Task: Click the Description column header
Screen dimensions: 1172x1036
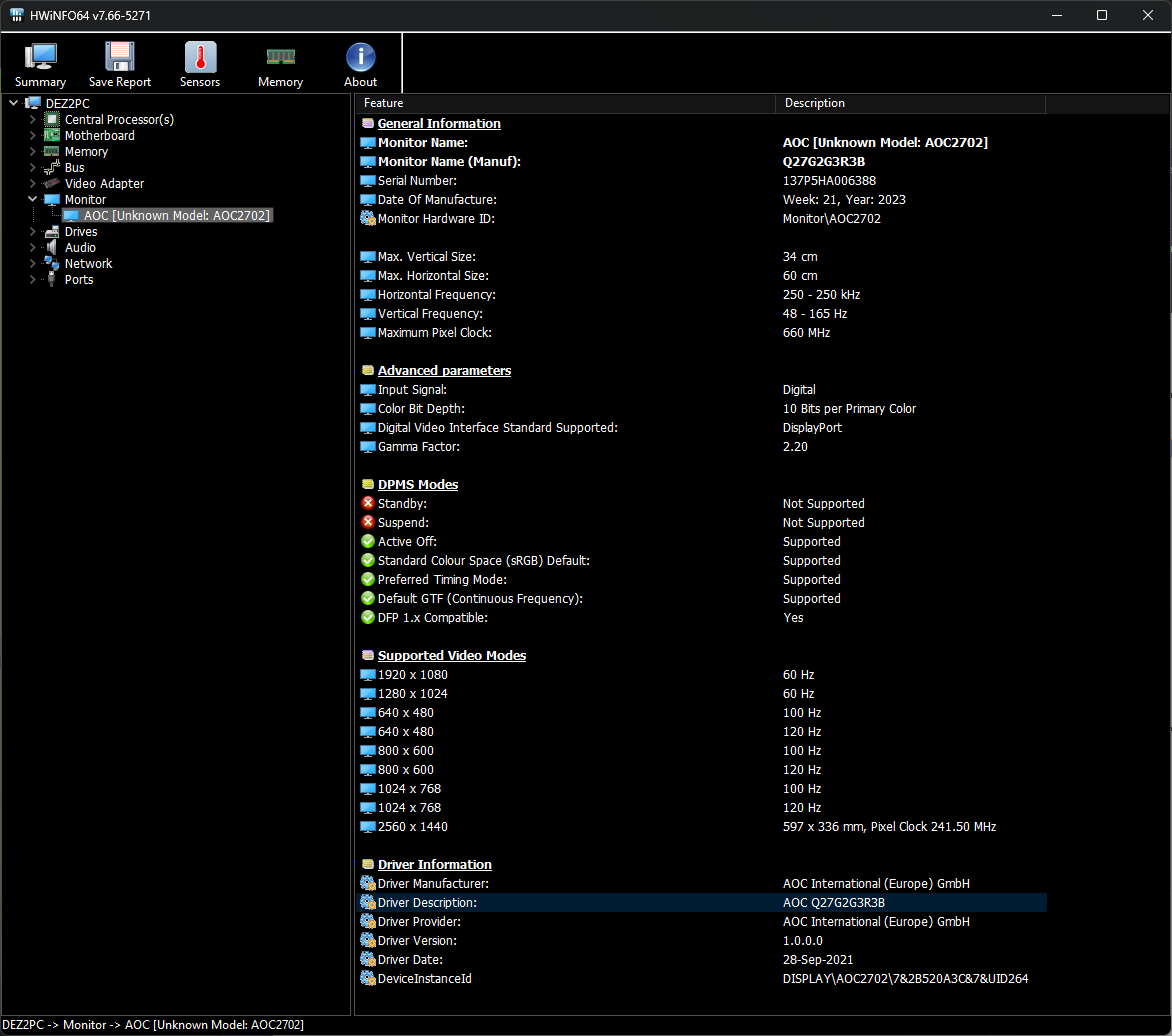Action: (x=910, y=103)
